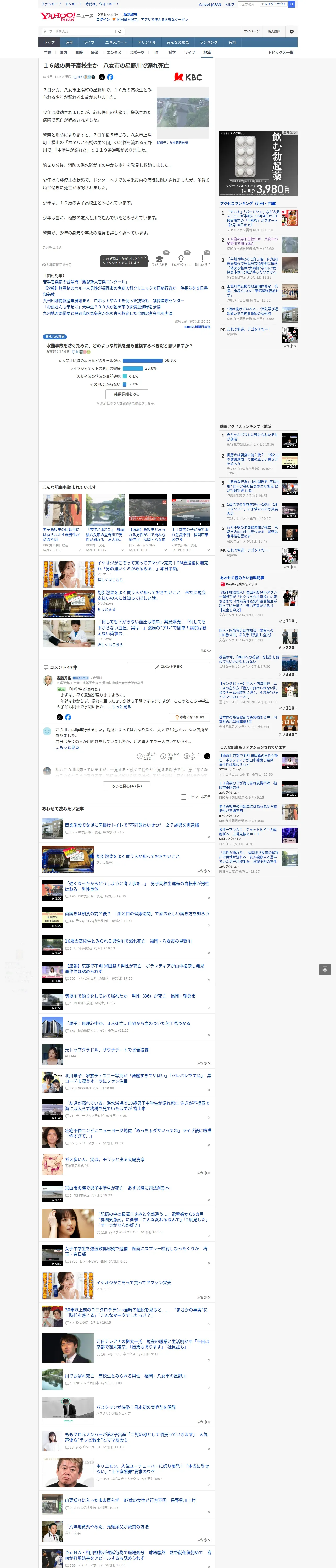Open the 16歳の高校生とみられる男性 video article
336x1568 pixels.
128,941
